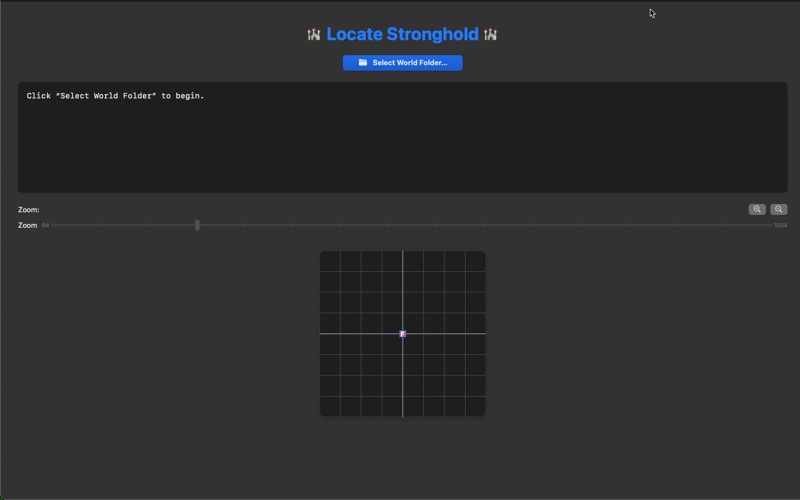Click the center marker on the map grid
Viewport: 800px width, 500px height.
(403, 334)
